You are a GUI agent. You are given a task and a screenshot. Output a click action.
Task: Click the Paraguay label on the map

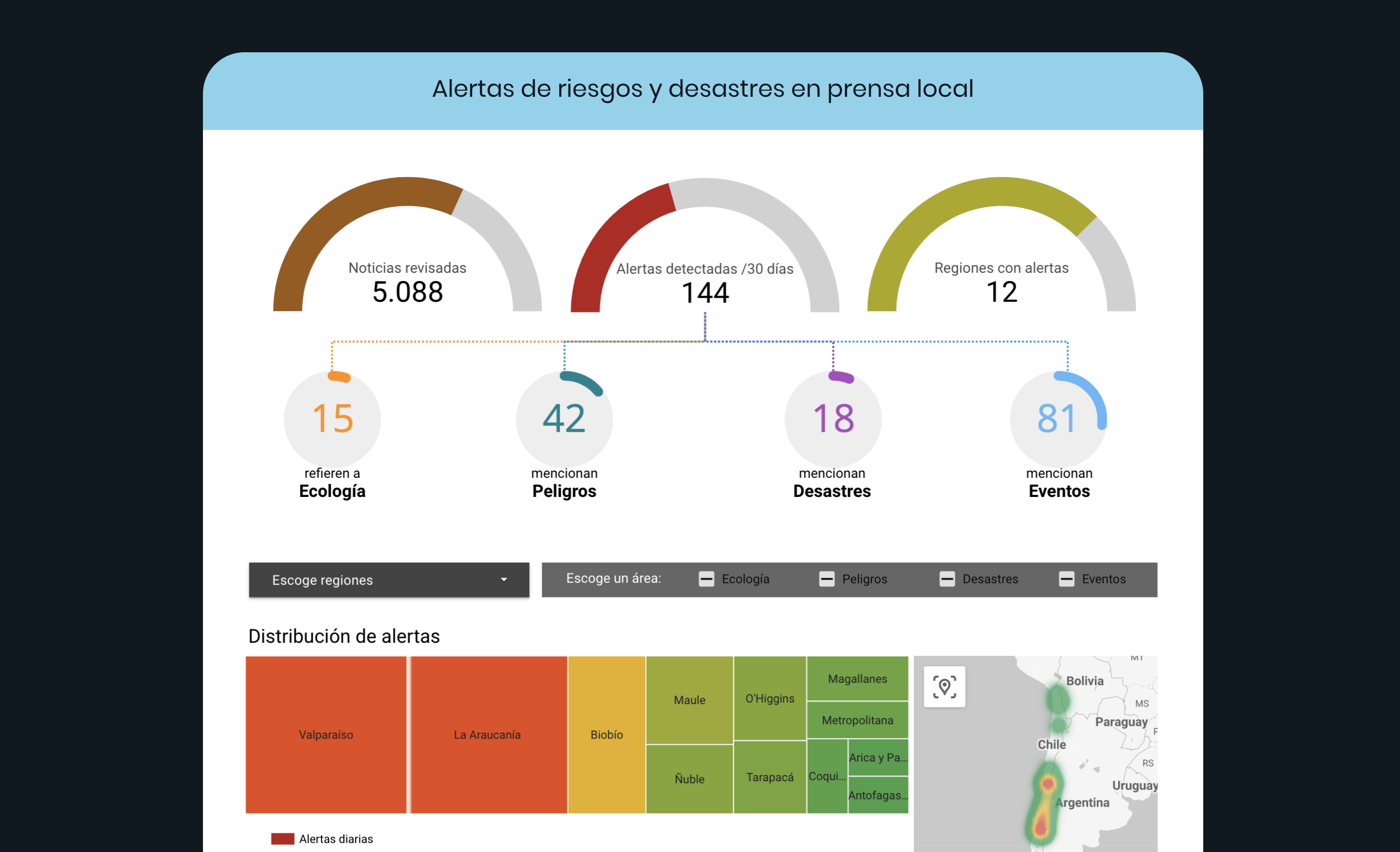pyautogui.click(x=1121, y=722)
